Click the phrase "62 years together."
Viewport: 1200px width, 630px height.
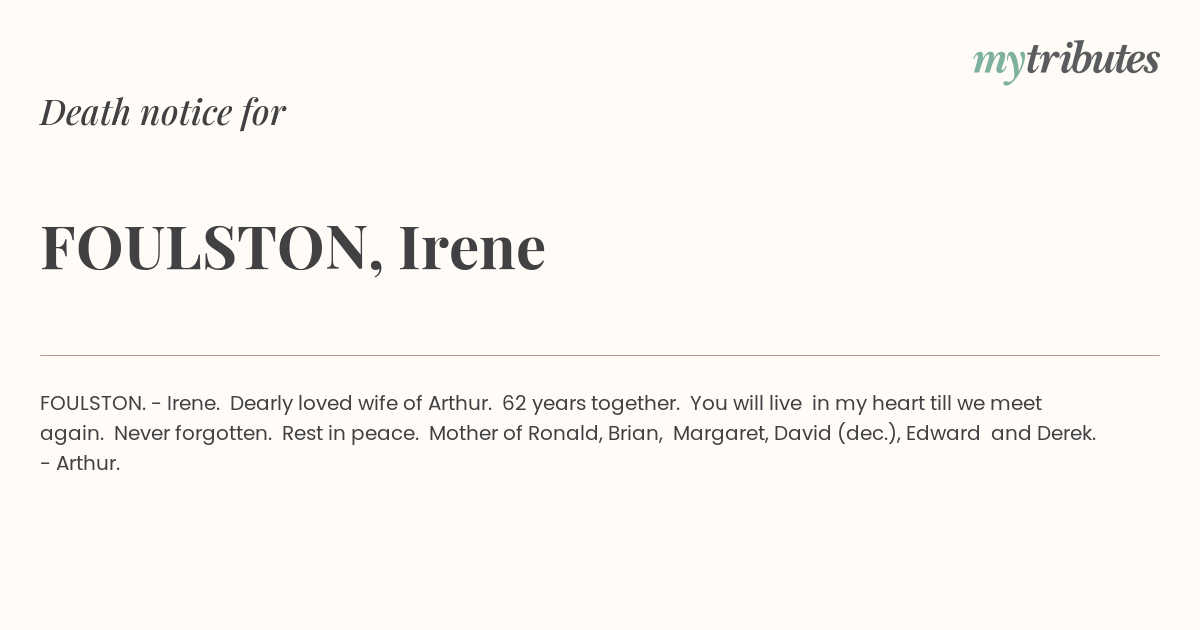tap(591, 403)
